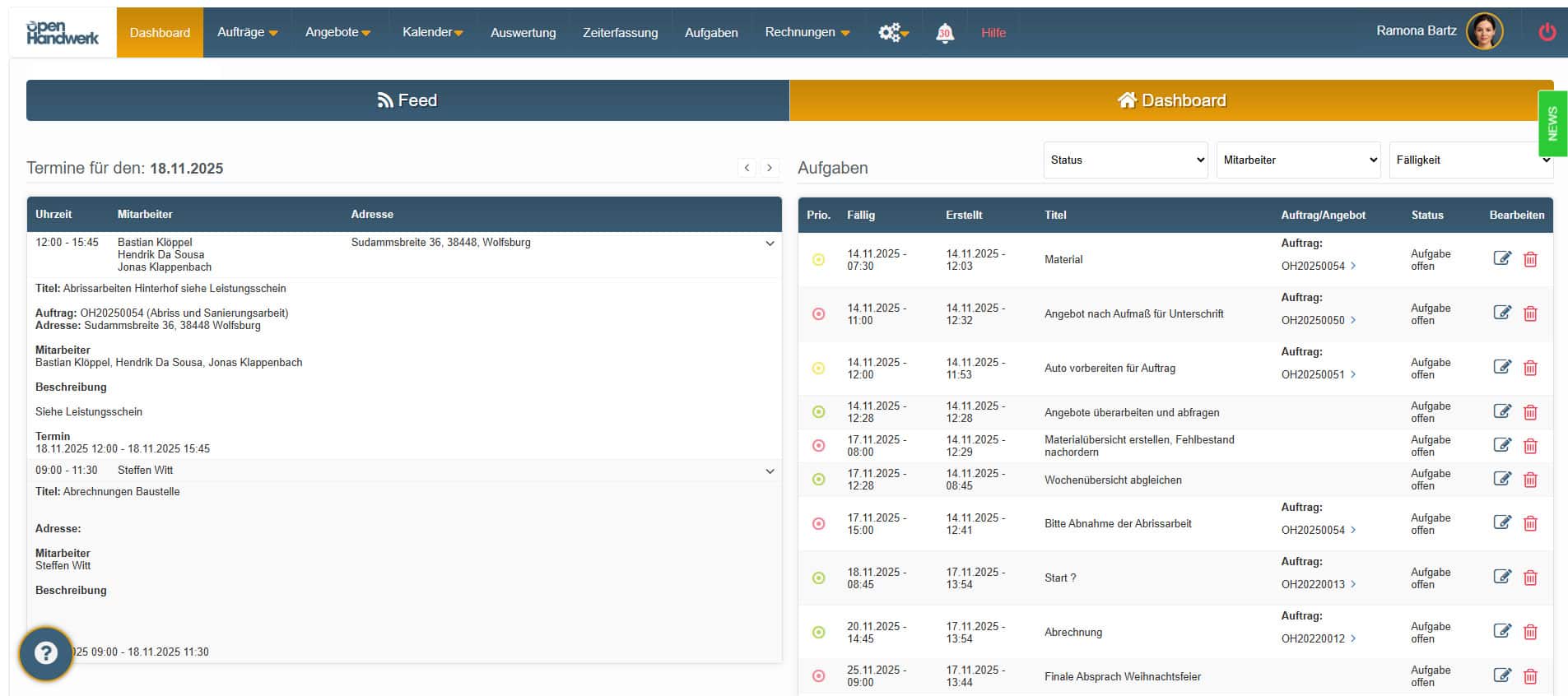Open the round help question mark button
Image resolution: width=1568 pixels, height=696 pixels.
(46, 654)
